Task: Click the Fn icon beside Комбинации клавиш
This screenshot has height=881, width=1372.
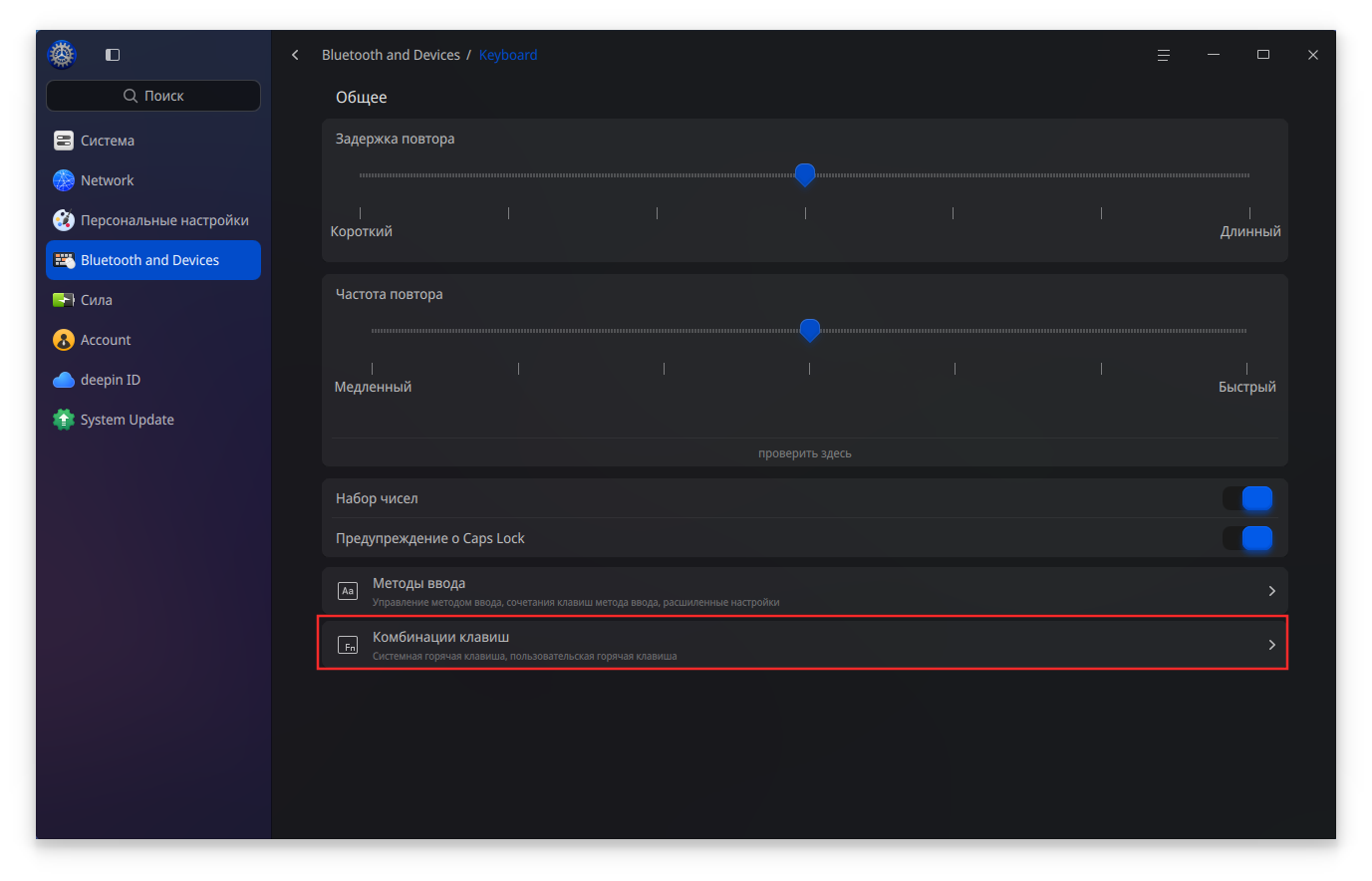Action: (x=348, y=645)
